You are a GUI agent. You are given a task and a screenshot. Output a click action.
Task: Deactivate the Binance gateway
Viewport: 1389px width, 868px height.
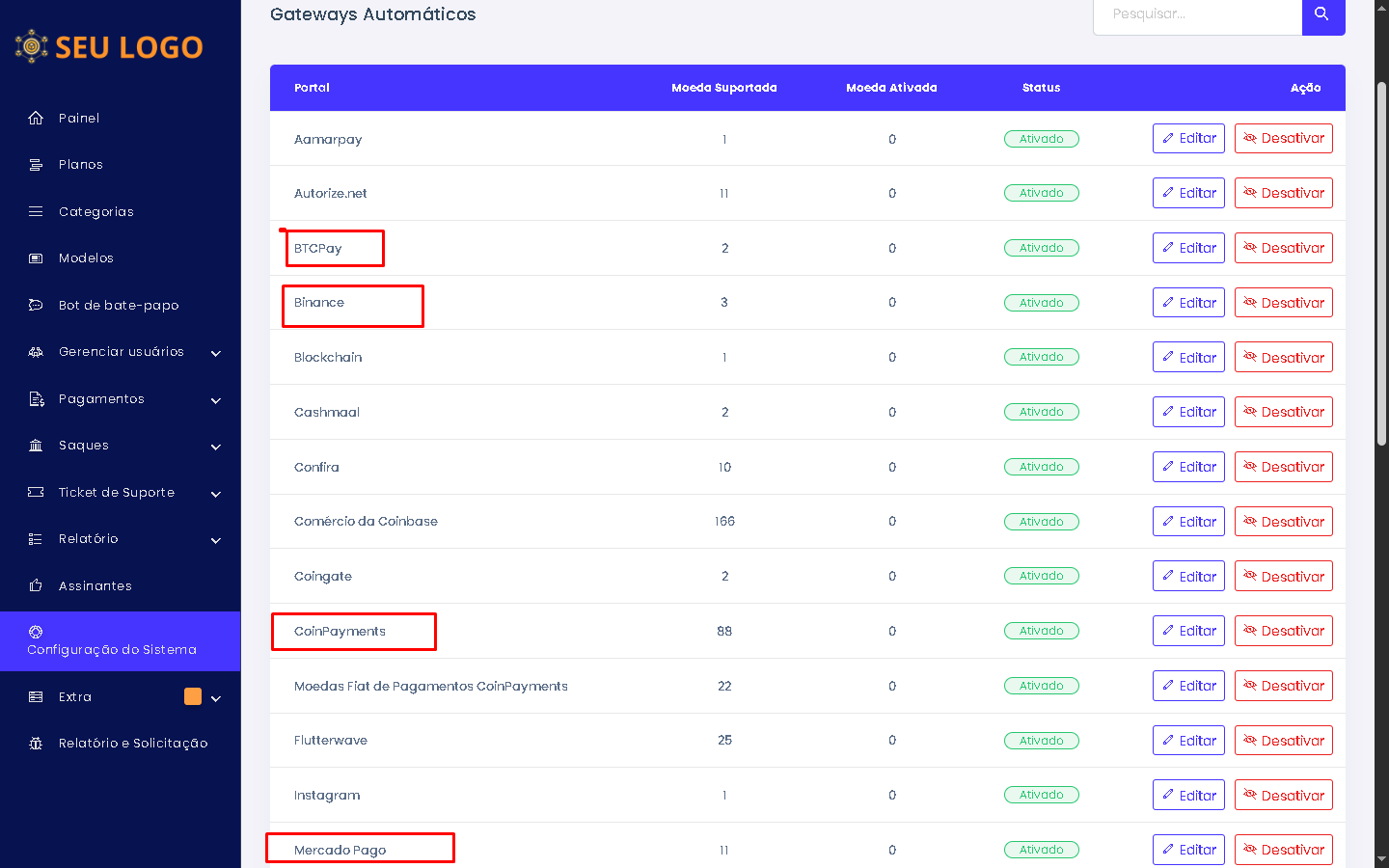pos(1283,303)
